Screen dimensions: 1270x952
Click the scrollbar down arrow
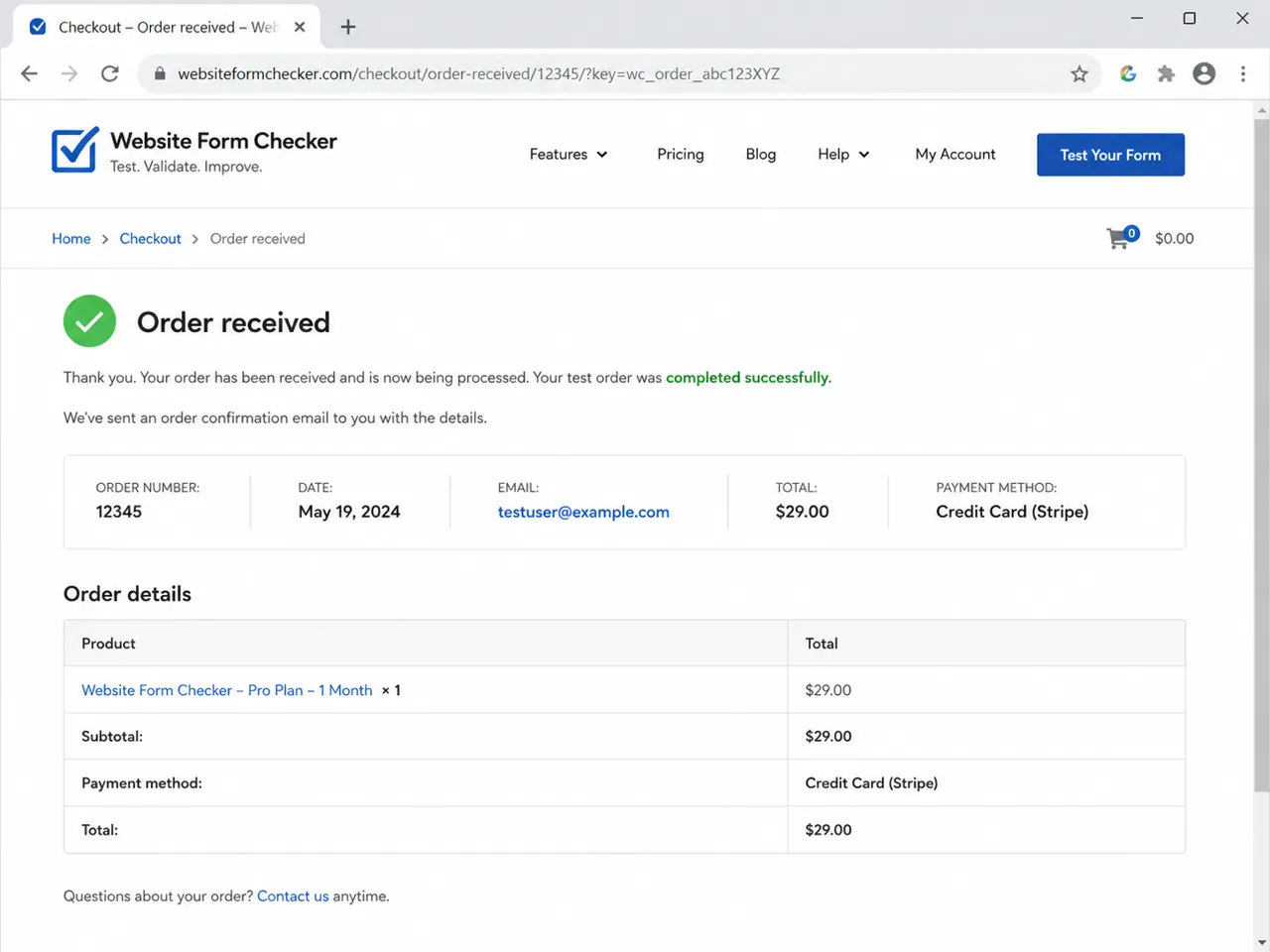pos(1262,942)
